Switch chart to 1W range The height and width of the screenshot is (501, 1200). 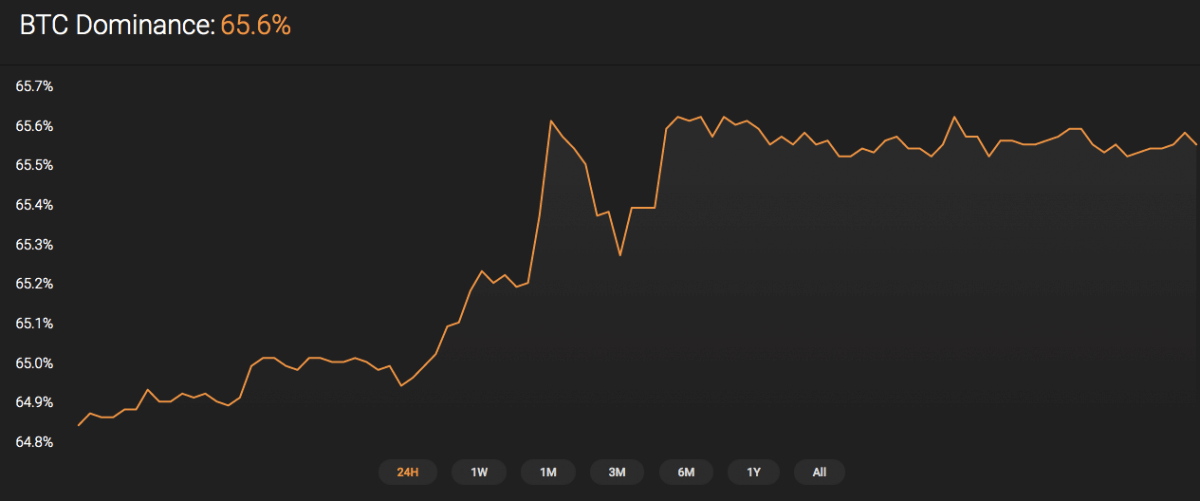click(479, 472)
